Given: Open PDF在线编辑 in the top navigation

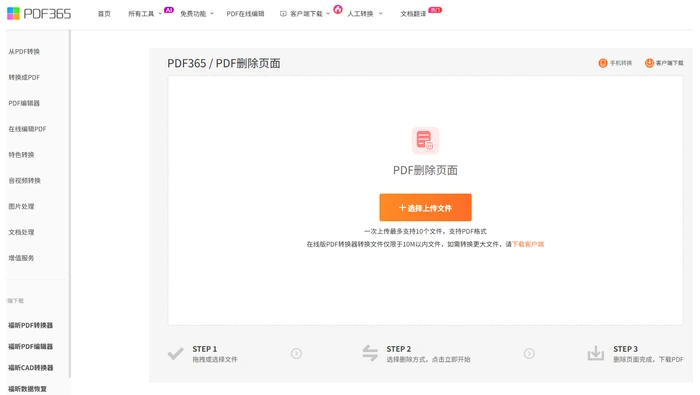Looking at the screenshot, I should coord(245,14).
